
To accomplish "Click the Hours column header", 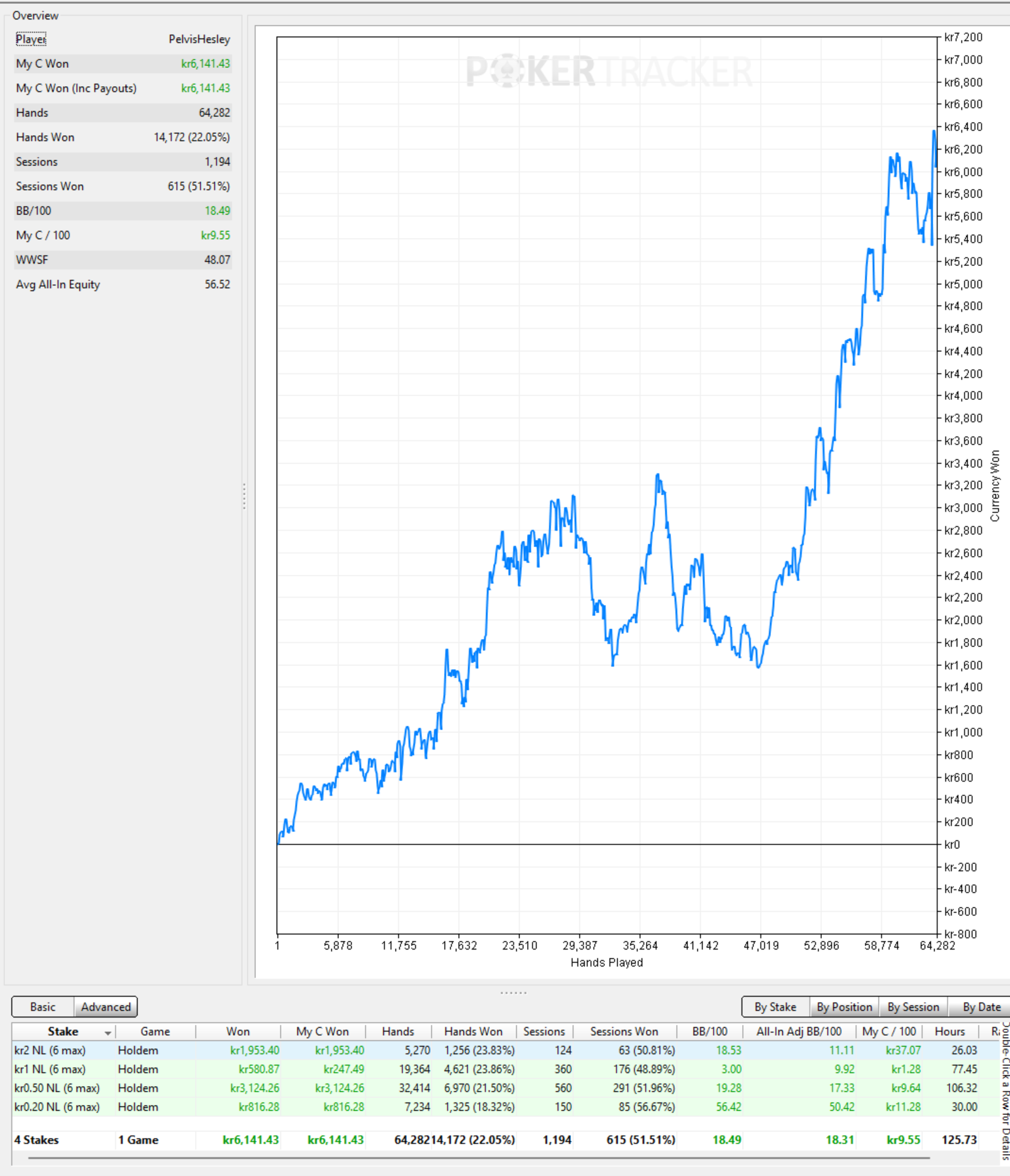I will pos(950,1031).
